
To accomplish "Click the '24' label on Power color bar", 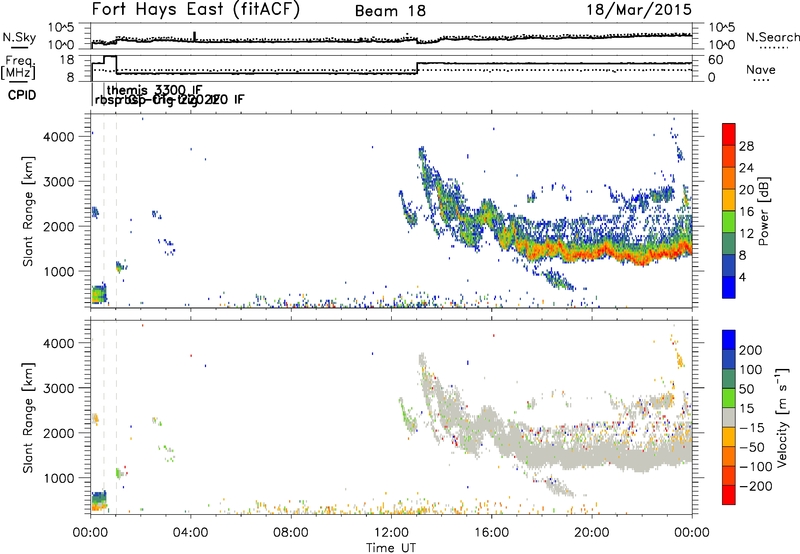I will click(746, 168).
